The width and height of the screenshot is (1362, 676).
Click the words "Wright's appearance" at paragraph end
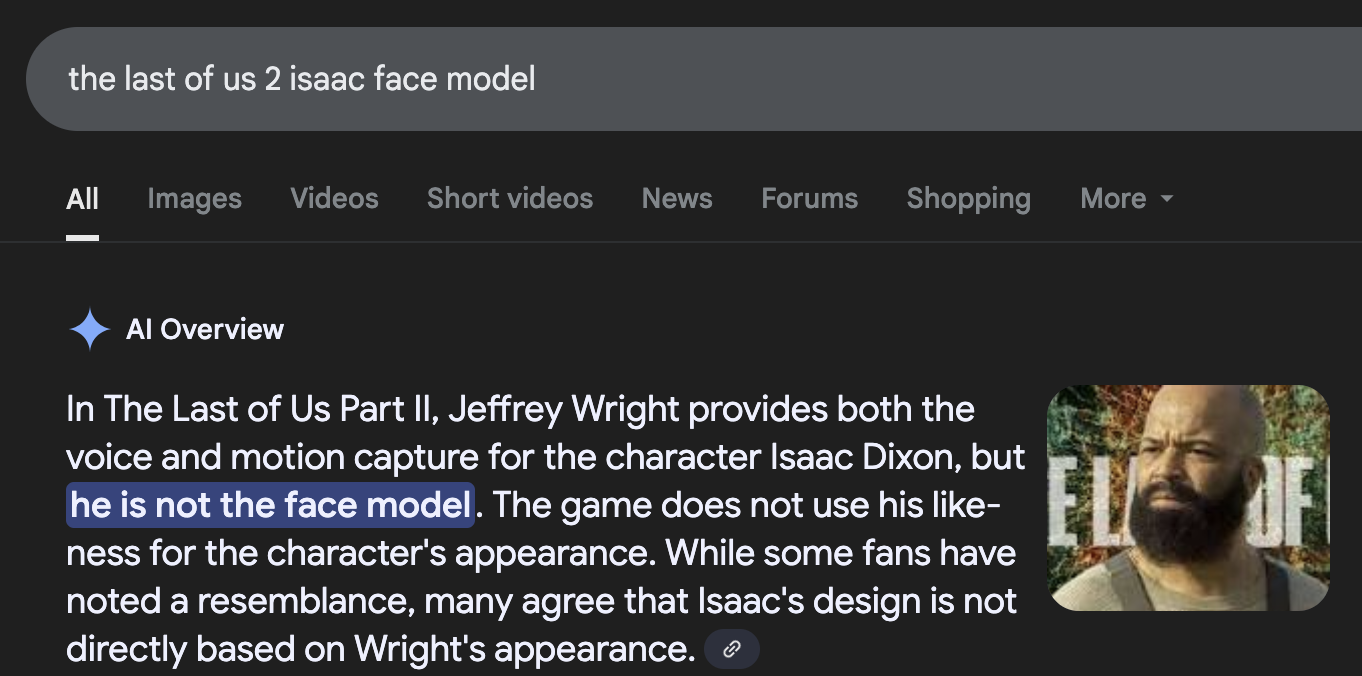point(525,649)
